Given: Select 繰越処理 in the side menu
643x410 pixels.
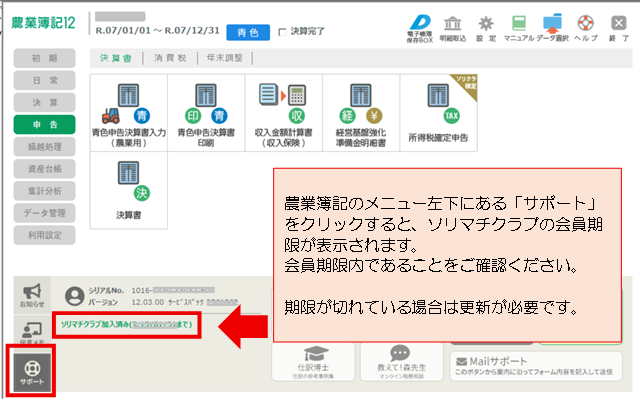Looking at the screenshot, I should click(x=44, y=147).
